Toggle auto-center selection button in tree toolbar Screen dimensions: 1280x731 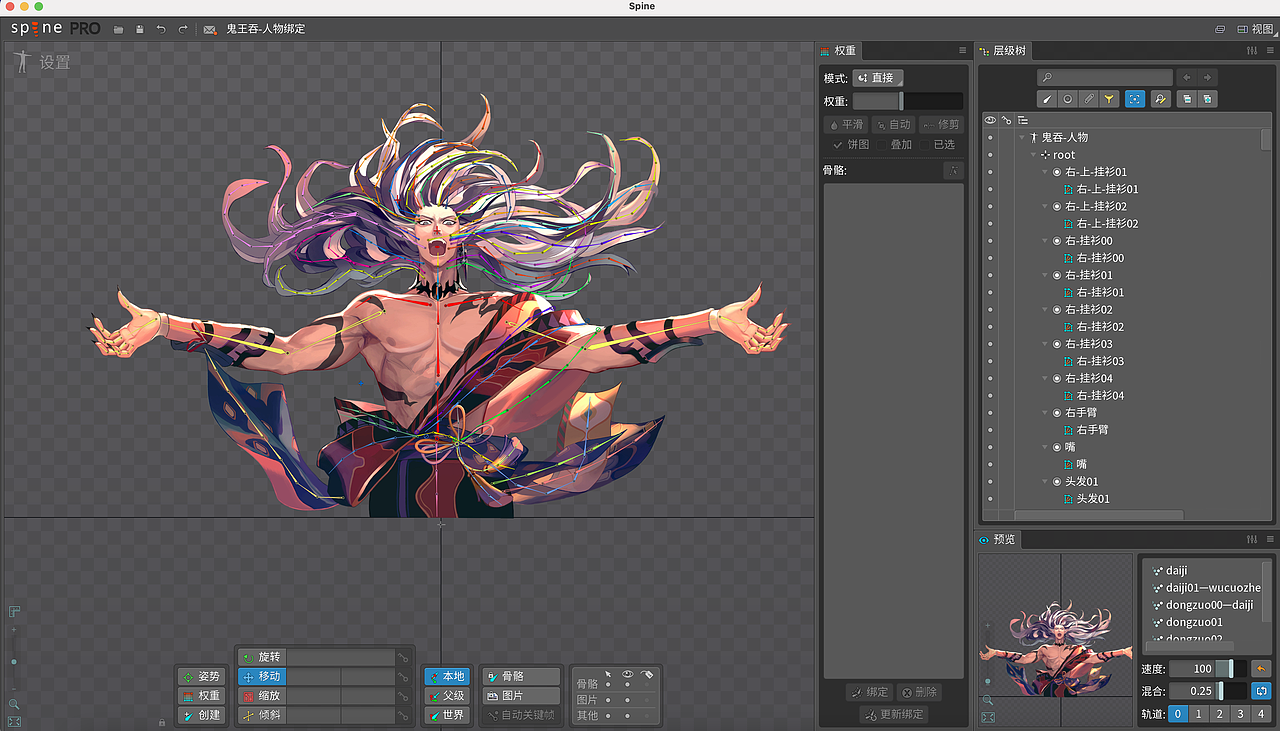[x=1135, y=99]
